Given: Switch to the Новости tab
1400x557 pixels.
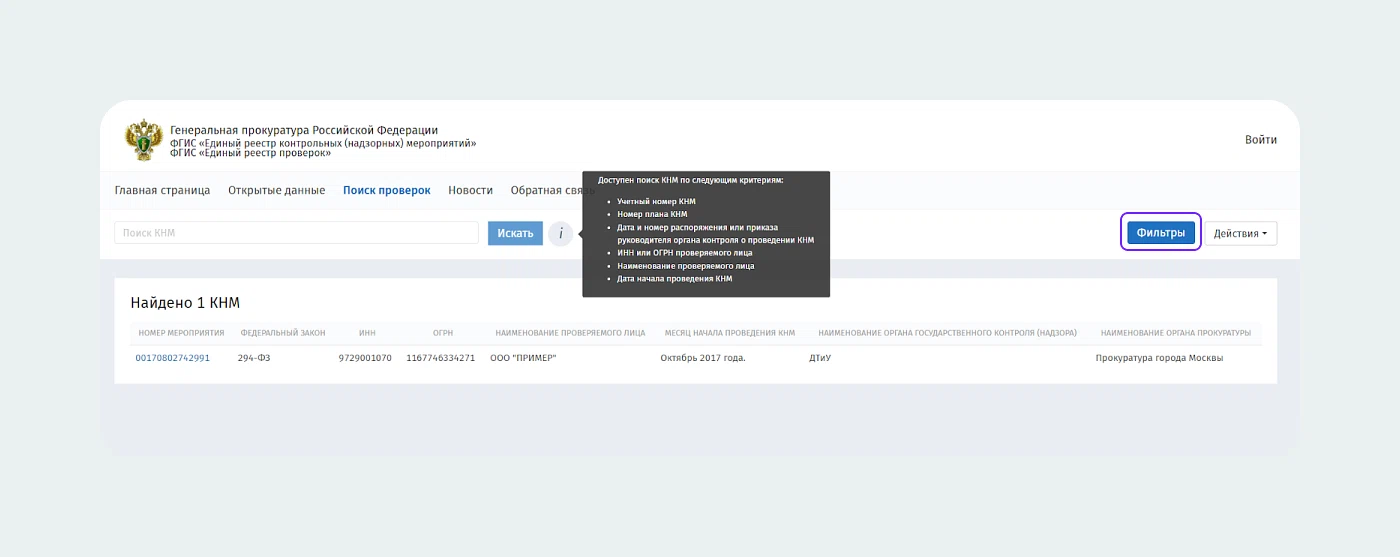Looking at the screenshot, I should [x=470, y=190].
